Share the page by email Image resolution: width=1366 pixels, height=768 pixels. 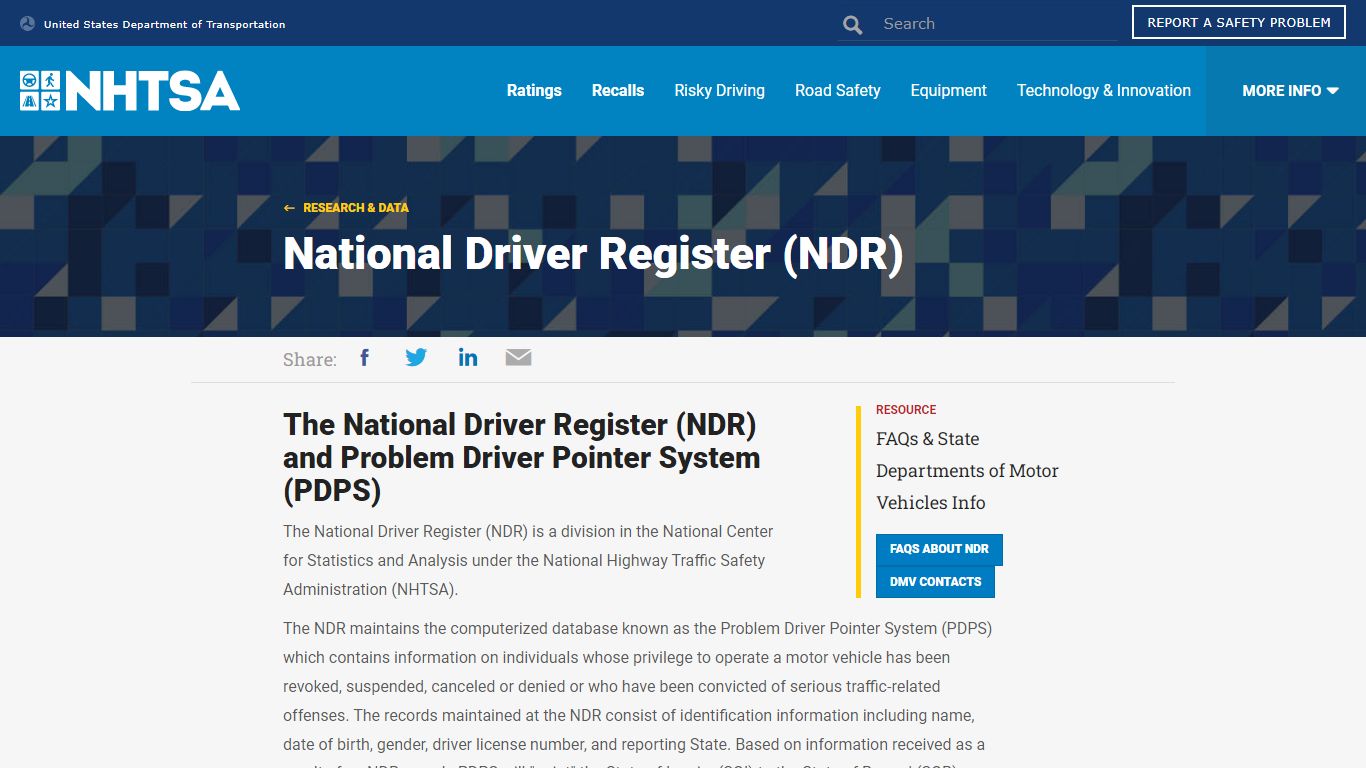click(x=518, y=358)
